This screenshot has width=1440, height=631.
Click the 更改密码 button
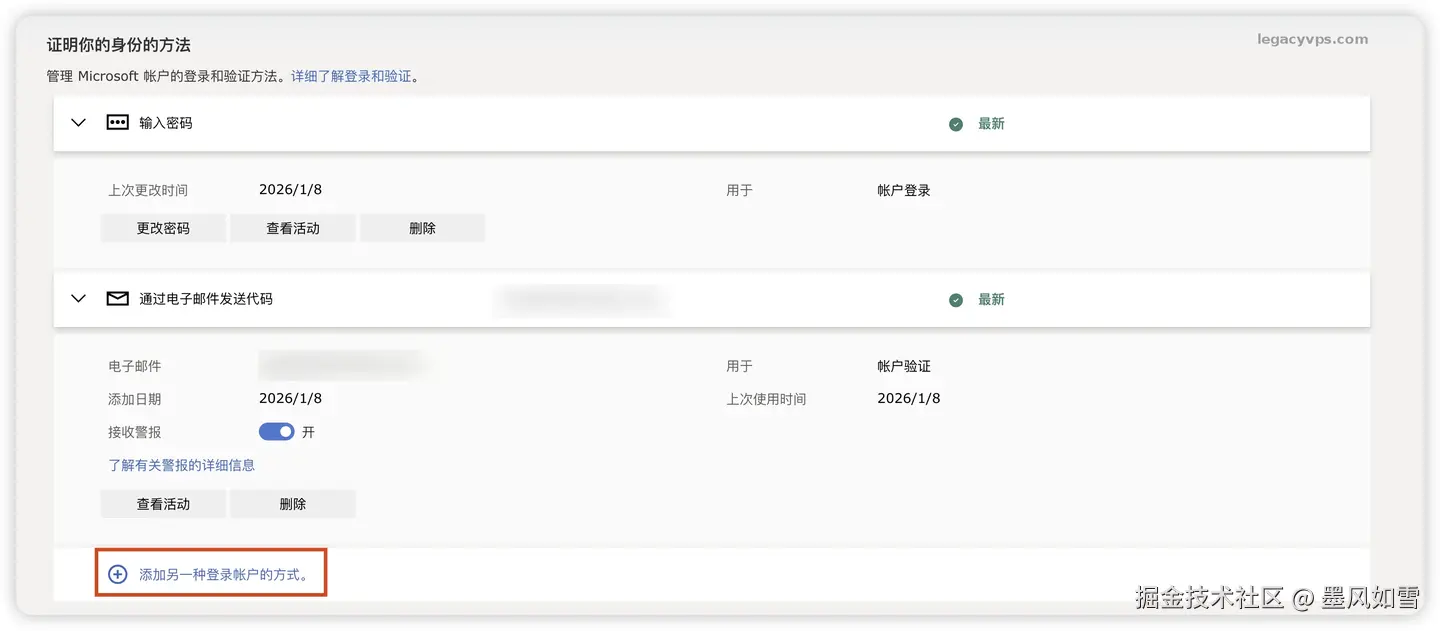point(163,228)
